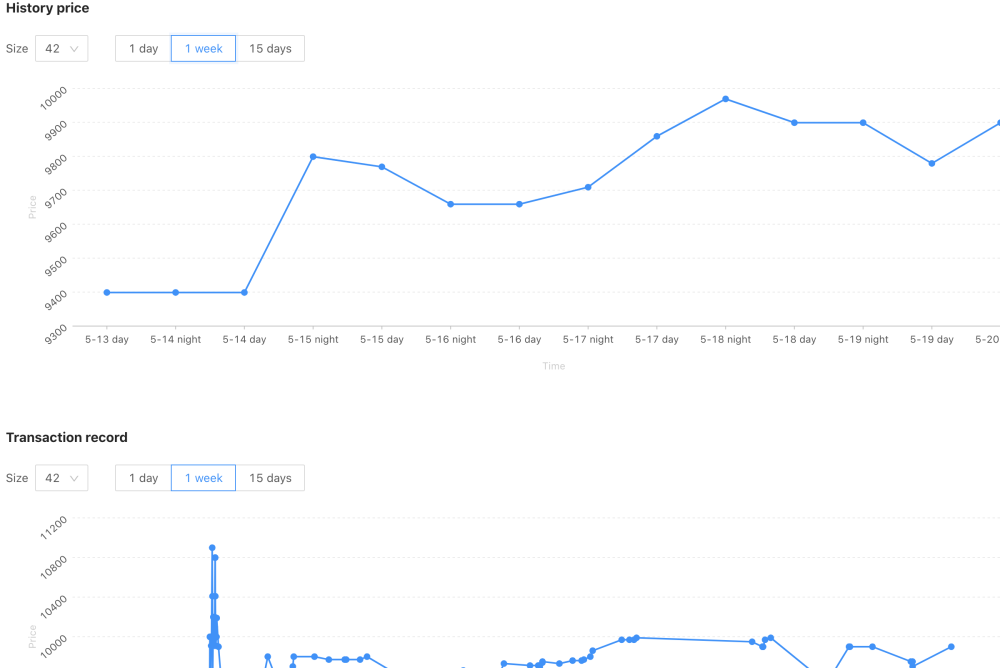Open the History price Size dropdown
Screen dimensions: 1000x668
[61, 49]
